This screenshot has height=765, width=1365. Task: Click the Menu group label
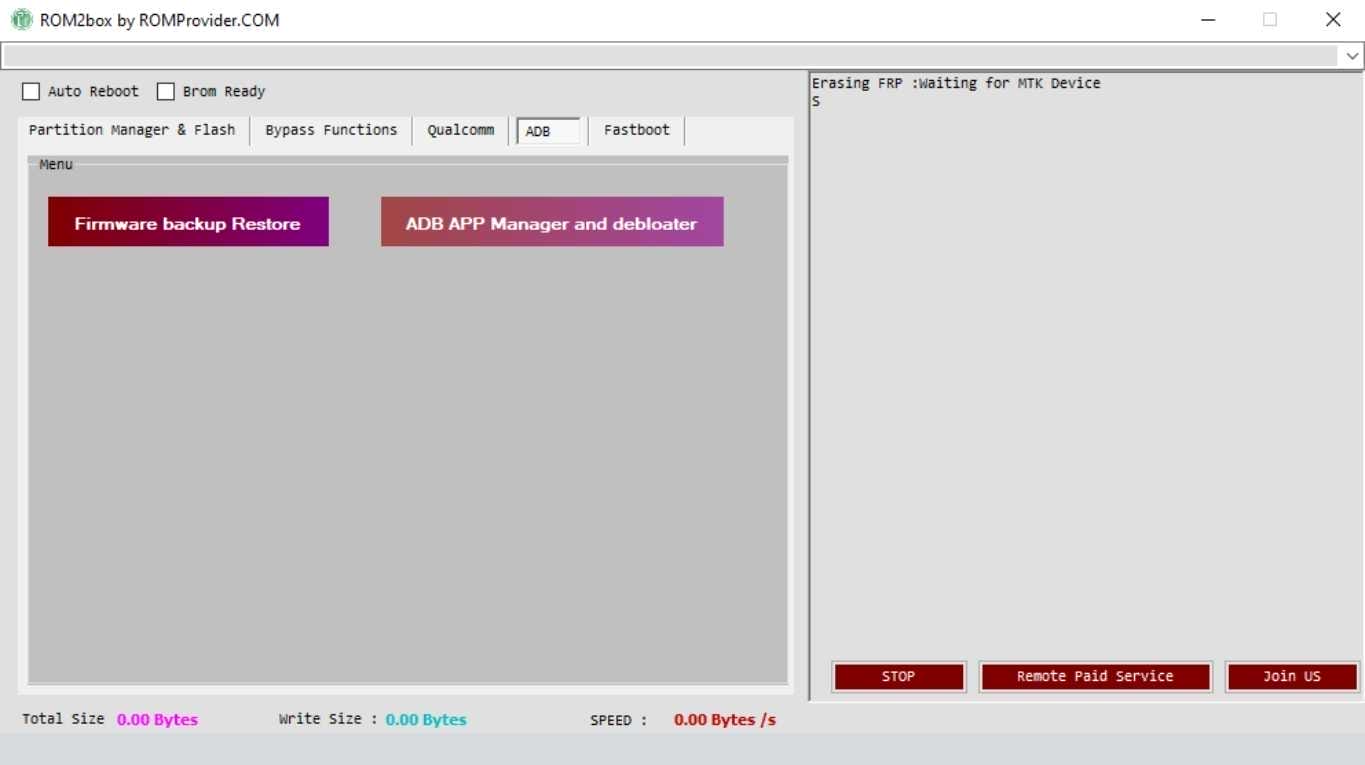[x=56, y=165]
